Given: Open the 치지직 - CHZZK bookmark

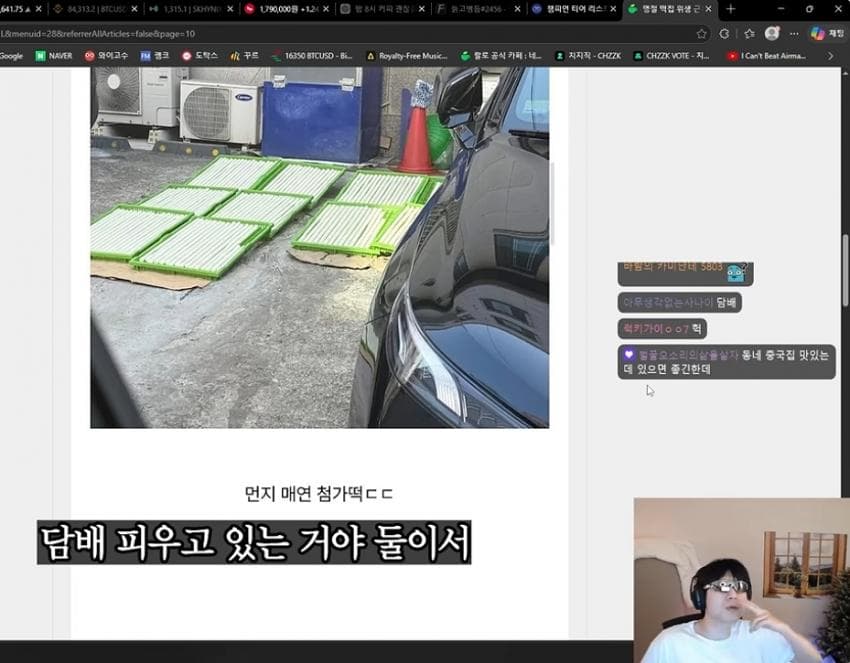Looking at the screenshot, I should [x=588, y=56].
